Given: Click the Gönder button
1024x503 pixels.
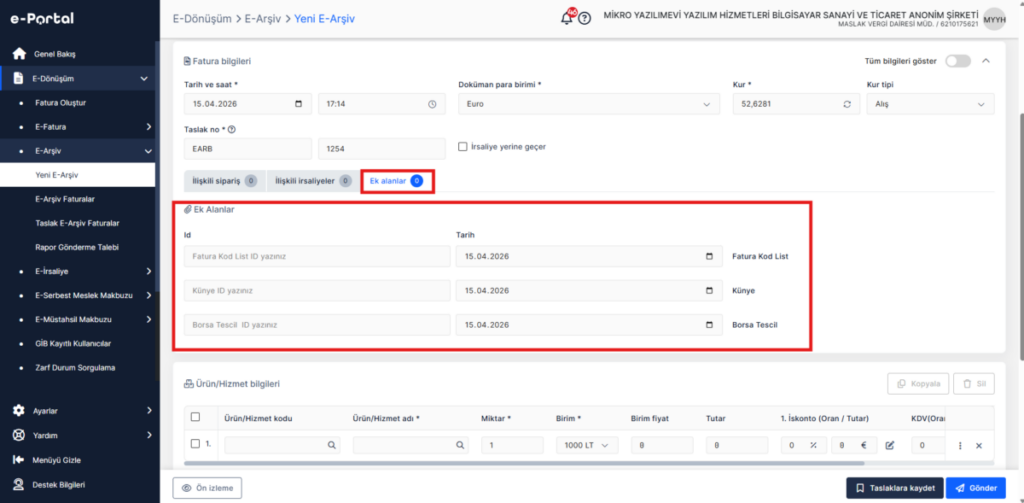Looking at the screenshot, I should [x=976, y=488].
